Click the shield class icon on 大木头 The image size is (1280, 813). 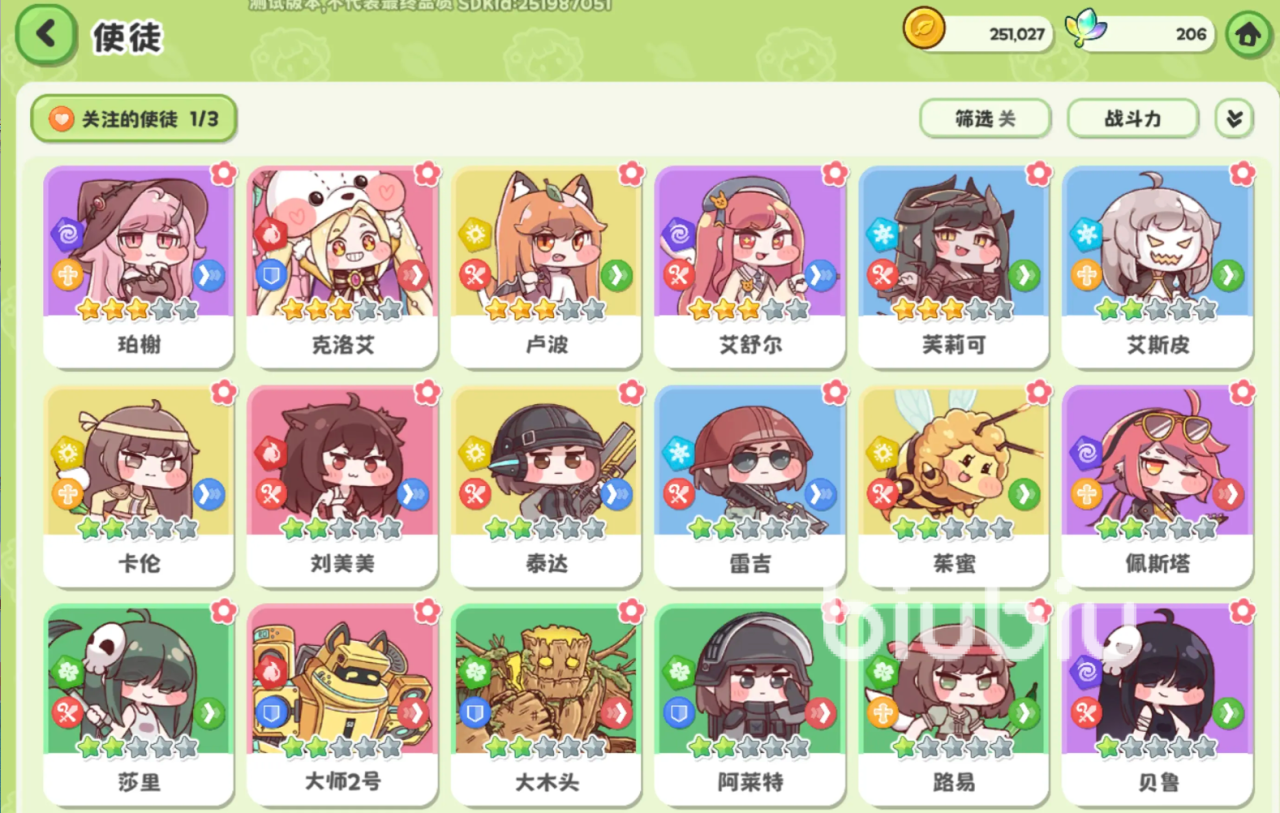tap(475, 712)
